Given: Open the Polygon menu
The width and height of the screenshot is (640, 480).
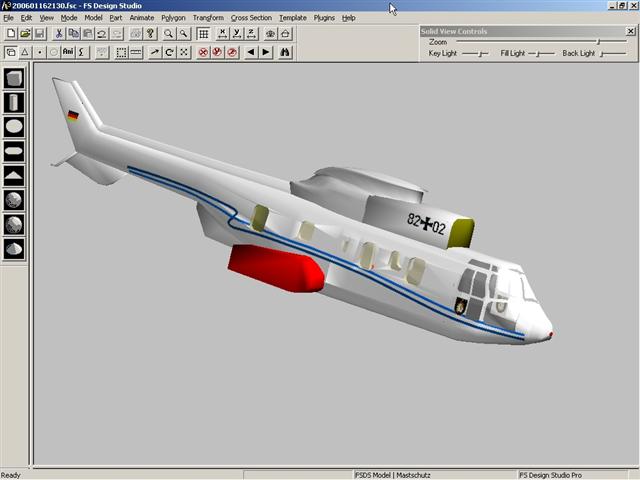Looking at the screenshot, I should coord(173,17).
